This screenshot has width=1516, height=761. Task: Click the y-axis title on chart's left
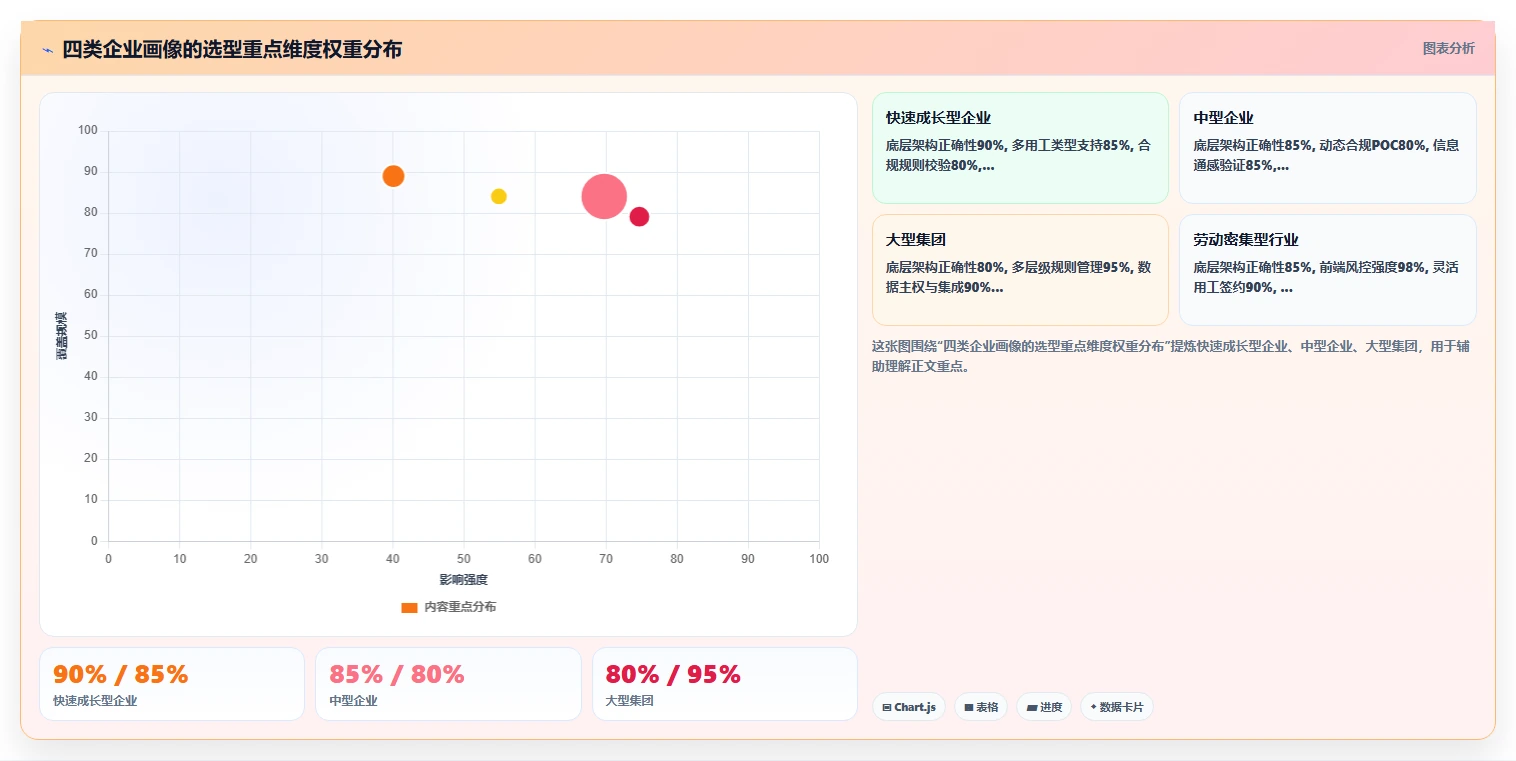tap(62, 336)
